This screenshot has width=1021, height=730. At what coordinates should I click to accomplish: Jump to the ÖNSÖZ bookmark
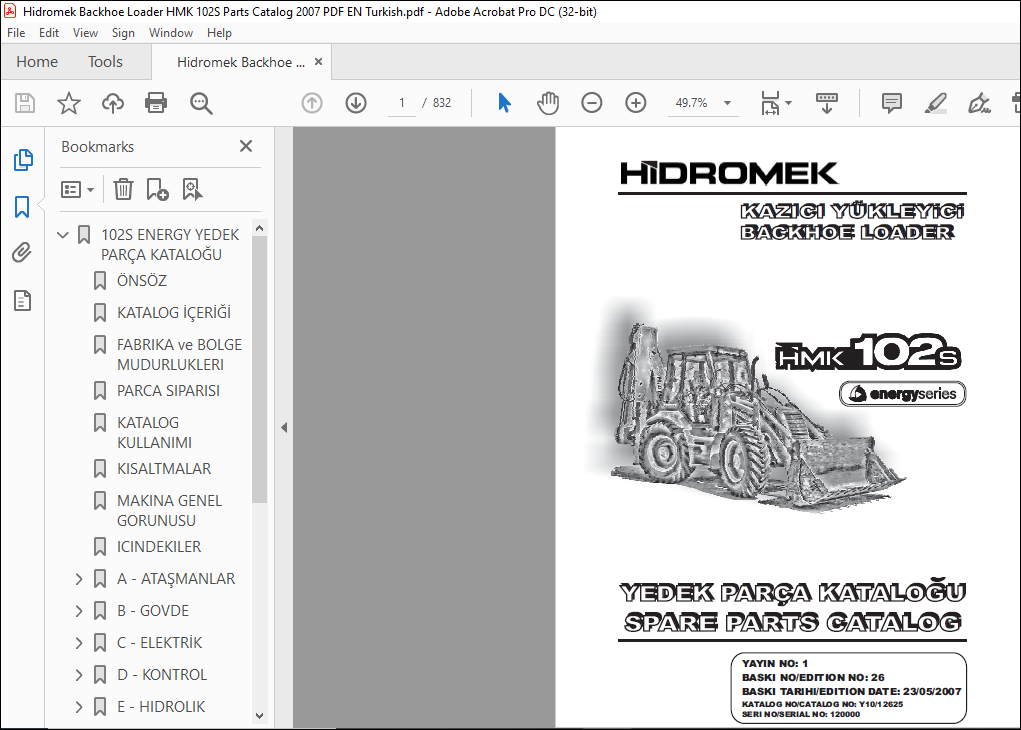click(x=142, y=281)
